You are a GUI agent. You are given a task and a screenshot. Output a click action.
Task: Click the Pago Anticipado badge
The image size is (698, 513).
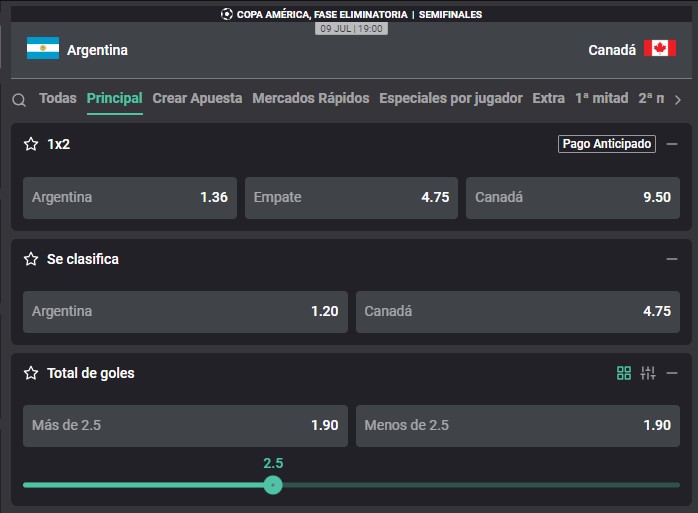coord(607,144)
